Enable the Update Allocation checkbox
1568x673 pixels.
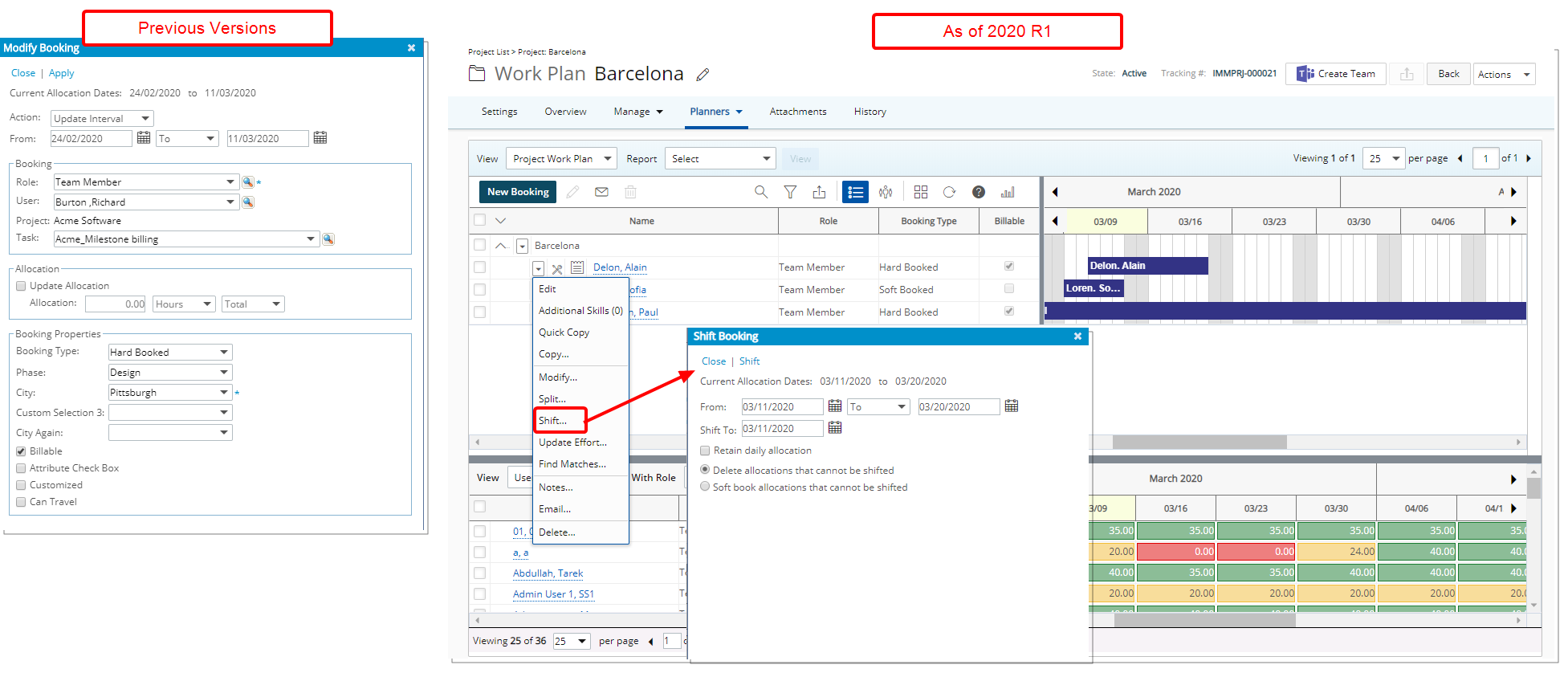coord(21,286)
